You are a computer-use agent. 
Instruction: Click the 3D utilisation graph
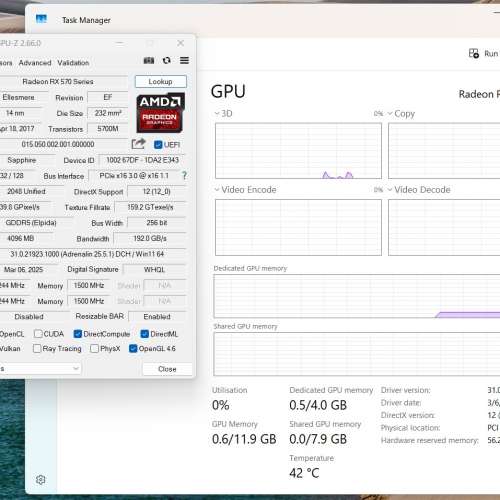[x=298, y=151]
